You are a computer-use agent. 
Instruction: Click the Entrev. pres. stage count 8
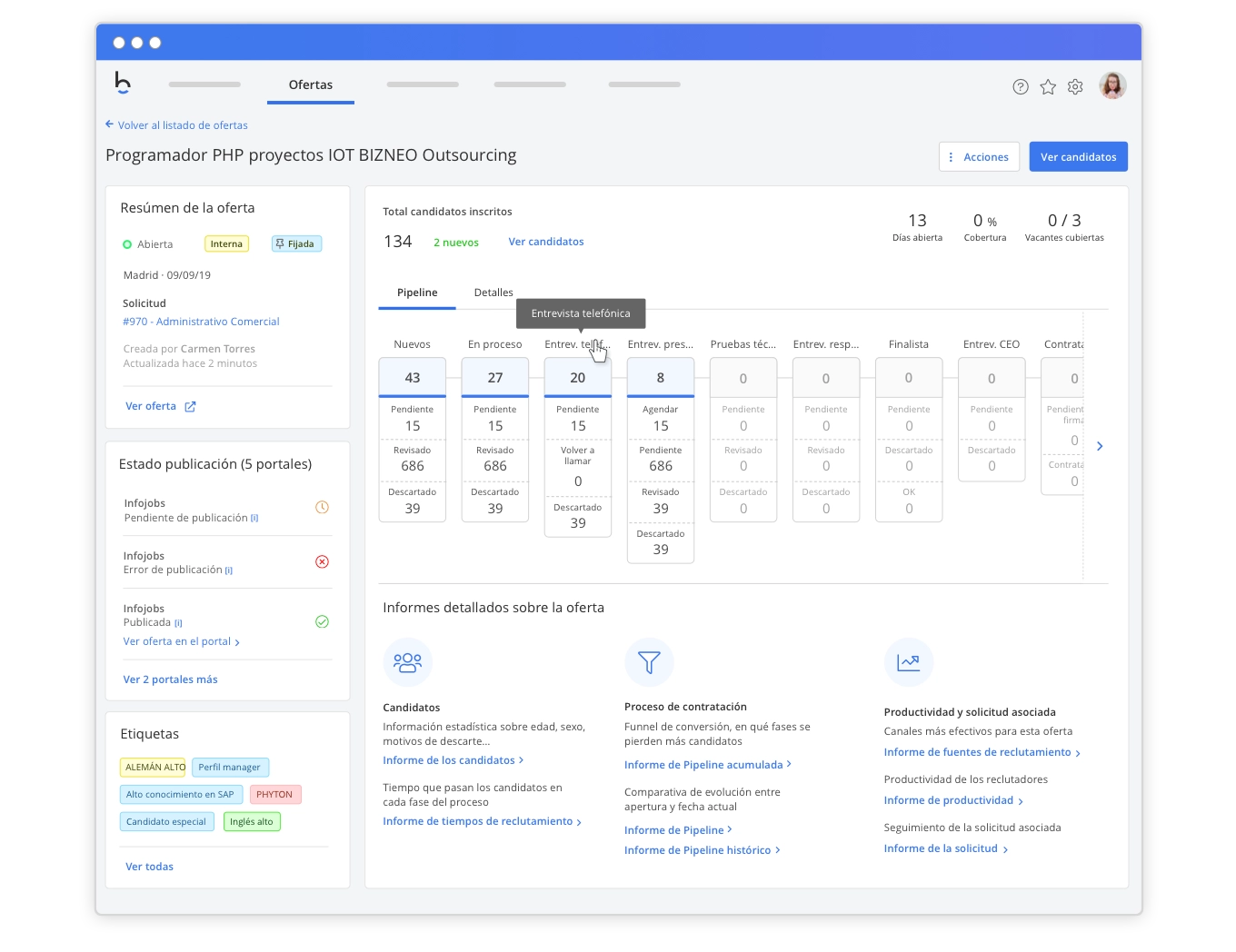pos(661,378)
